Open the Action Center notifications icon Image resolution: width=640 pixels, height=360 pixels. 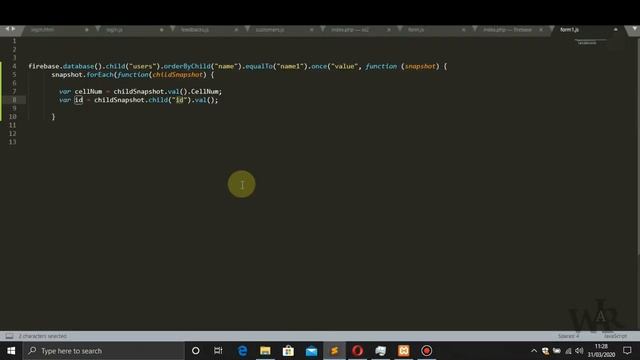[627, 351]
